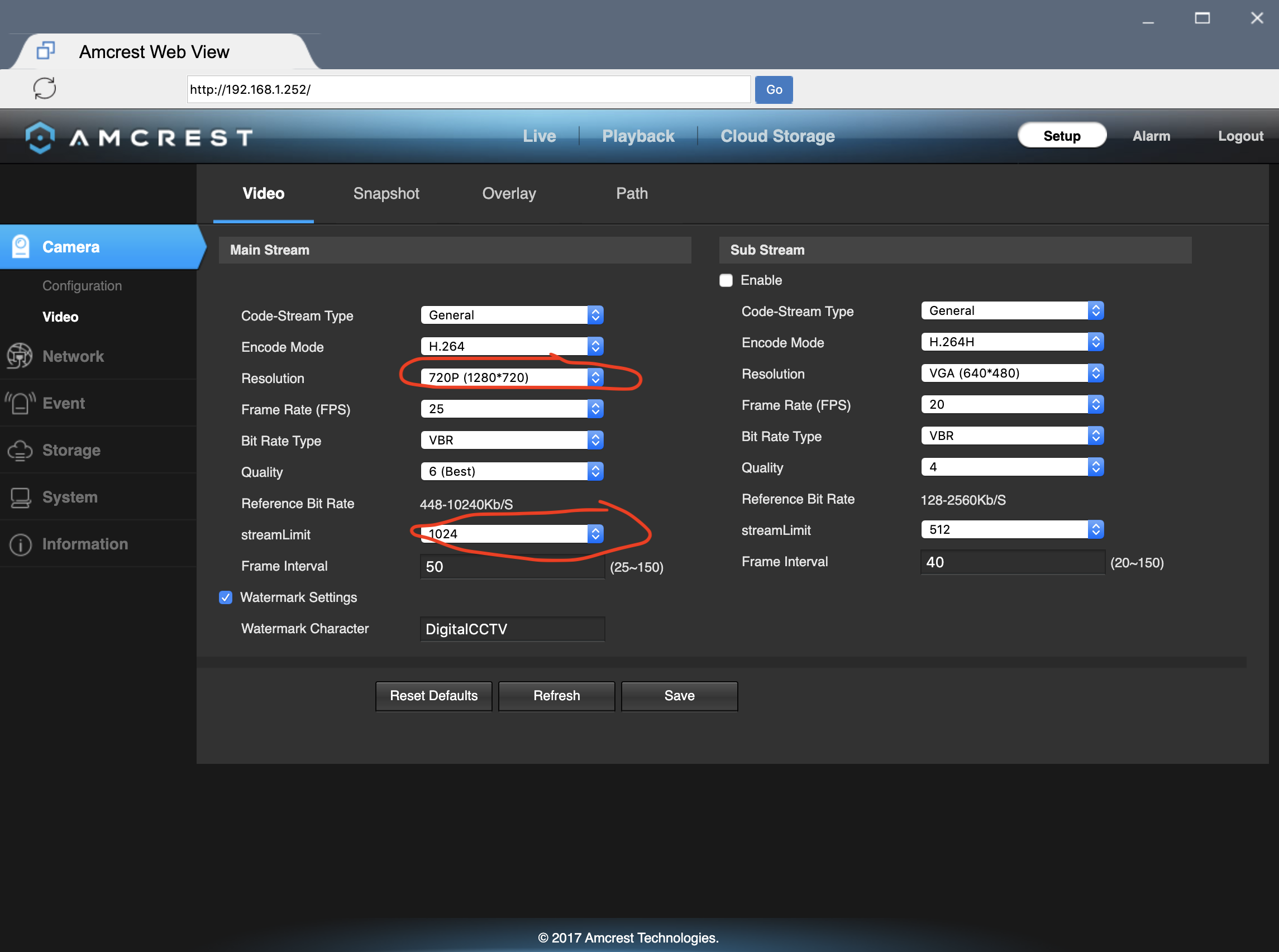
Task: Open the Cloud Storage menu
Action: click(x=777, y=136)
